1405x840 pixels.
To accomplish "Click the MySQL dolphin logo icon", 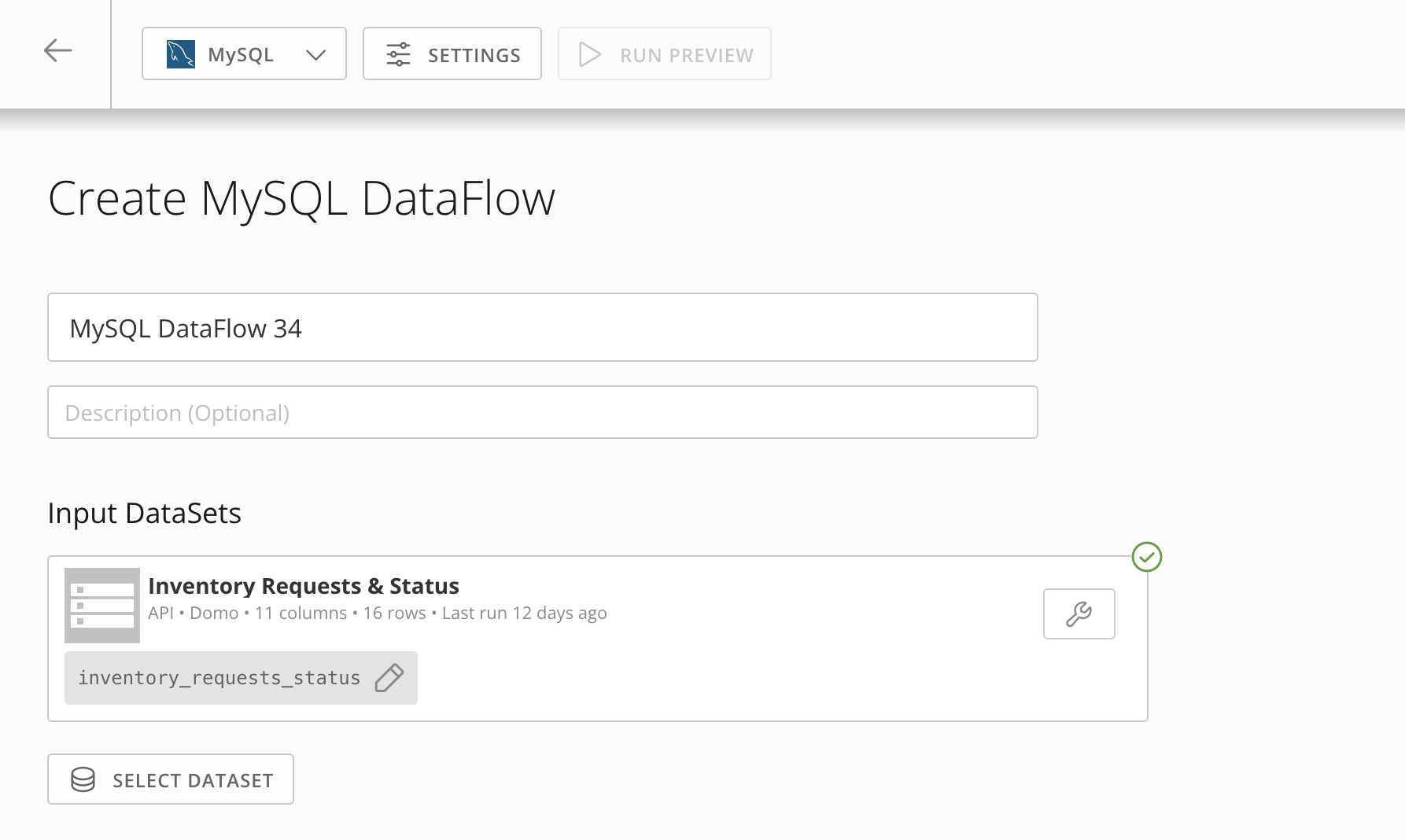I will pyautogui.click(x=181, y=54).
